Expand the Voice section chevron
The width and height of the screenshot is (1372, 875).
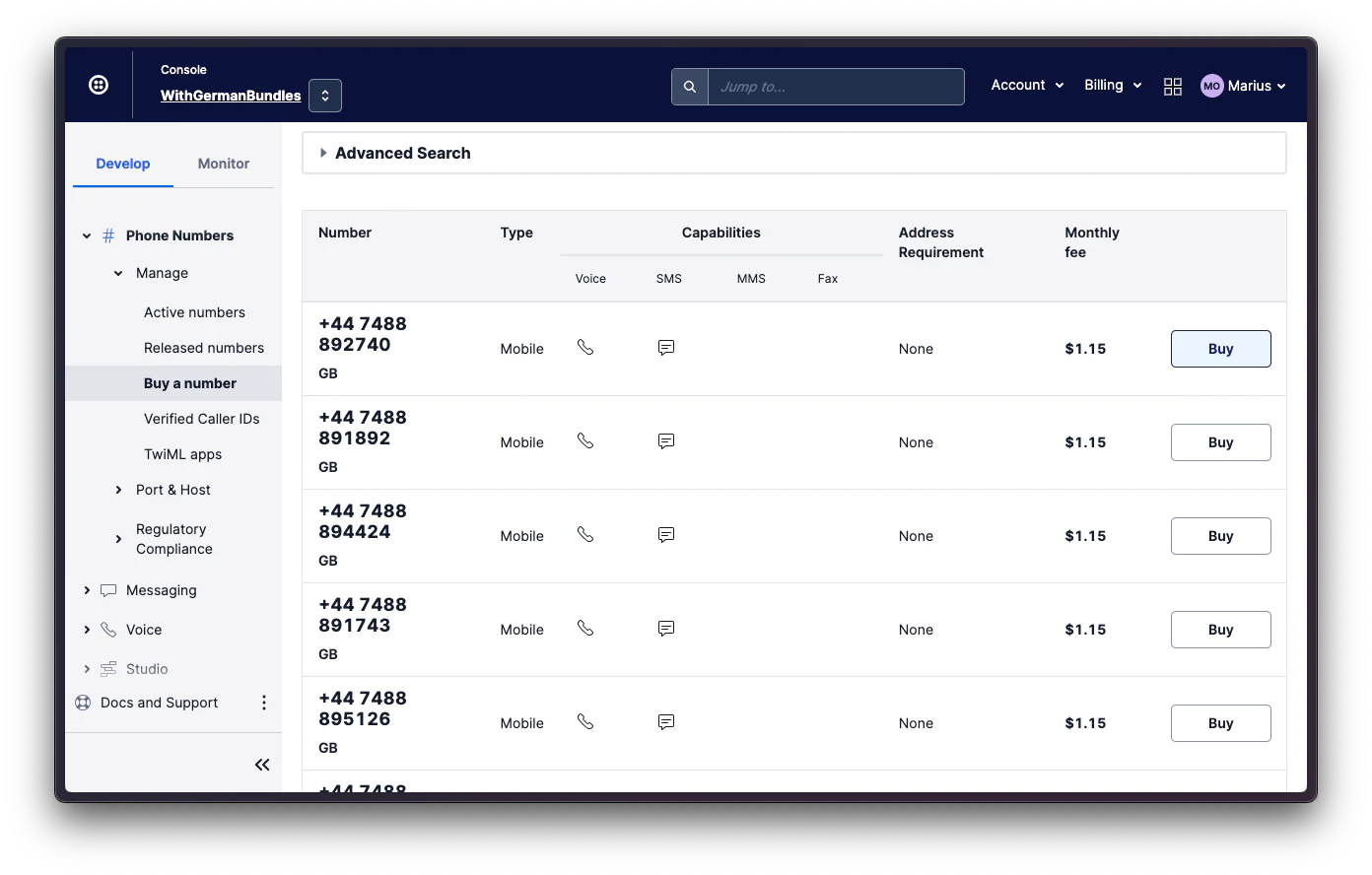[87, 630]
